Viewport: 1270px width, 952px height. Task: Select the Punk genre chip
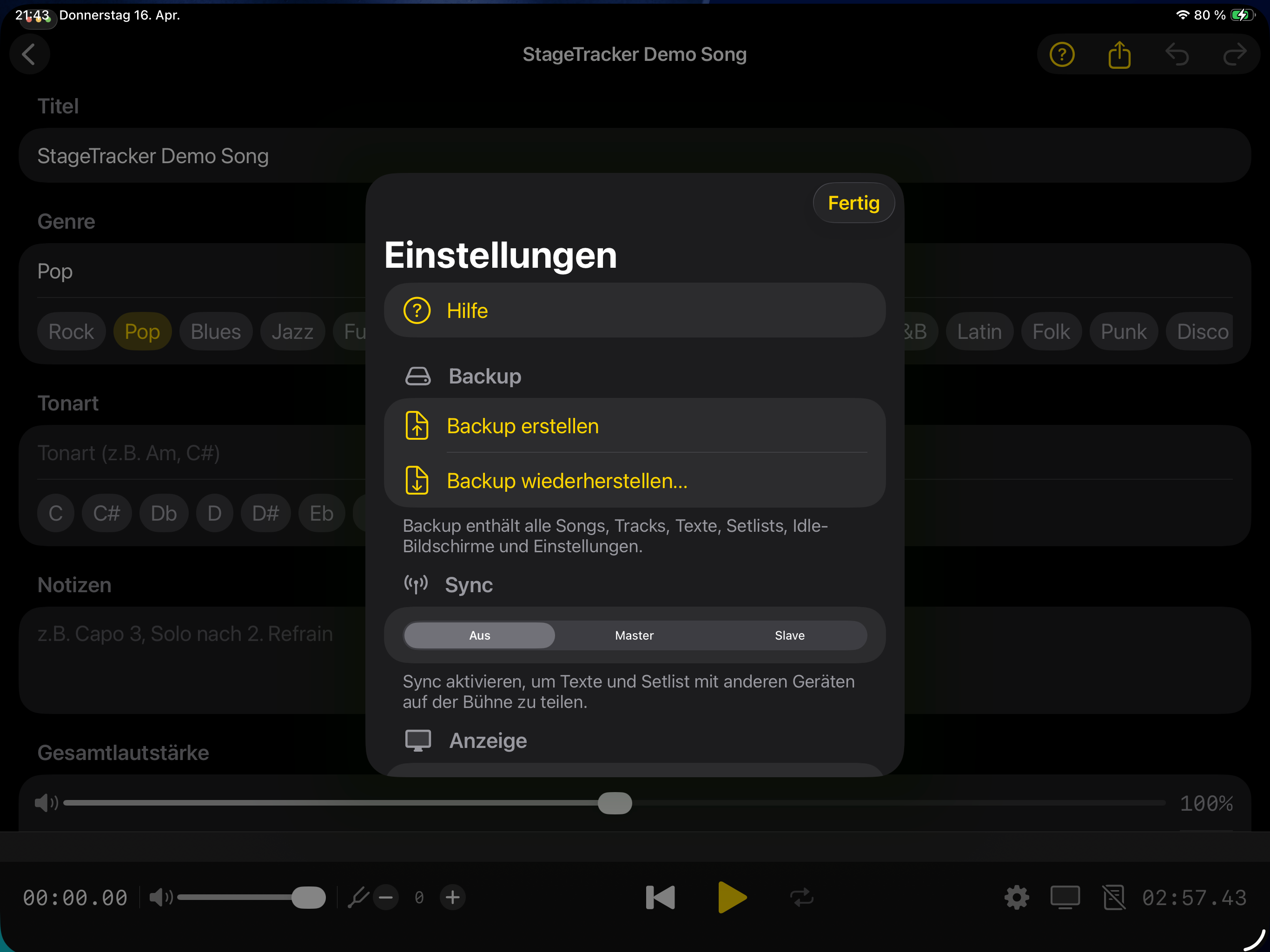(1123, 331)
